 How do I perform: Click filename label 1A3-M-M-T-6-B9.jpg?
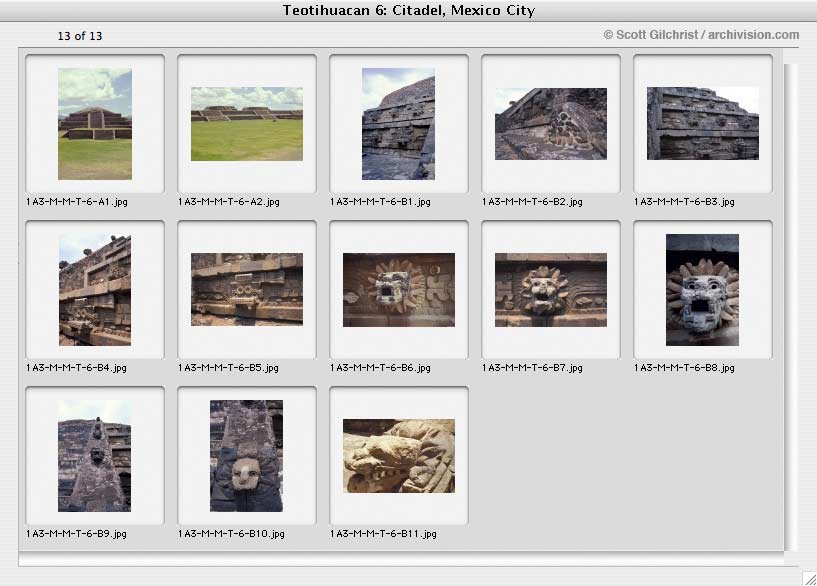click(x=76, y=534)
